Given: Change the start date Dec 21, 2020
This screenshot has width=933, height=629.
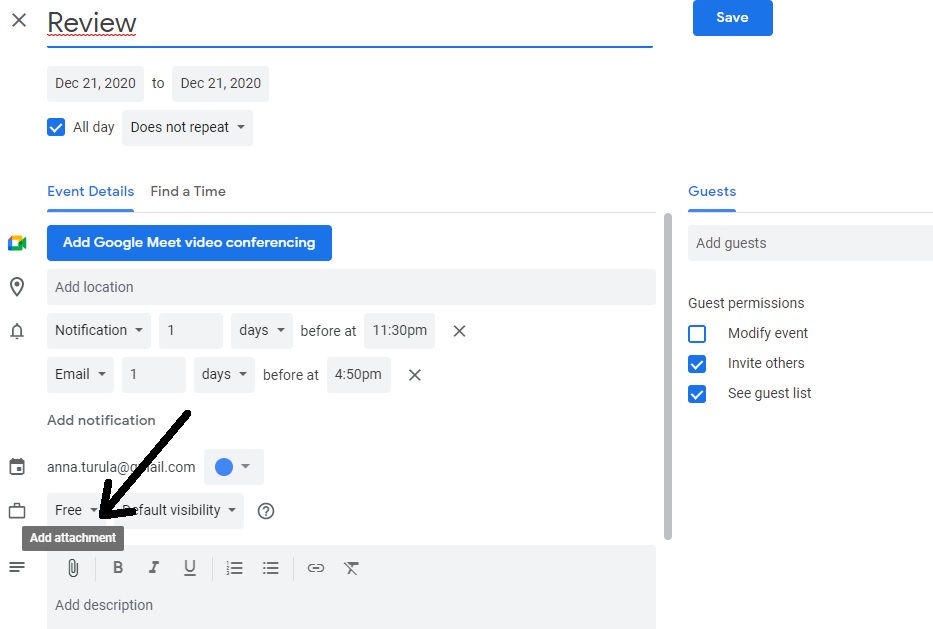Looking at the screenshot, I should (x=95, y=83).
